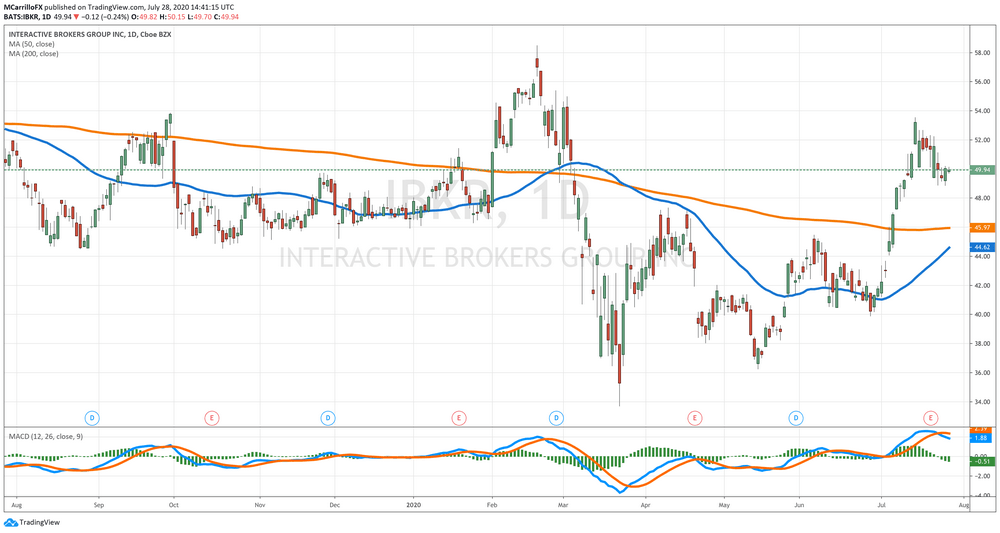Click the blue 1.88 MACD value label
Screen dimensions: 1000x533
pyautogui.click(x=982, y=438)
